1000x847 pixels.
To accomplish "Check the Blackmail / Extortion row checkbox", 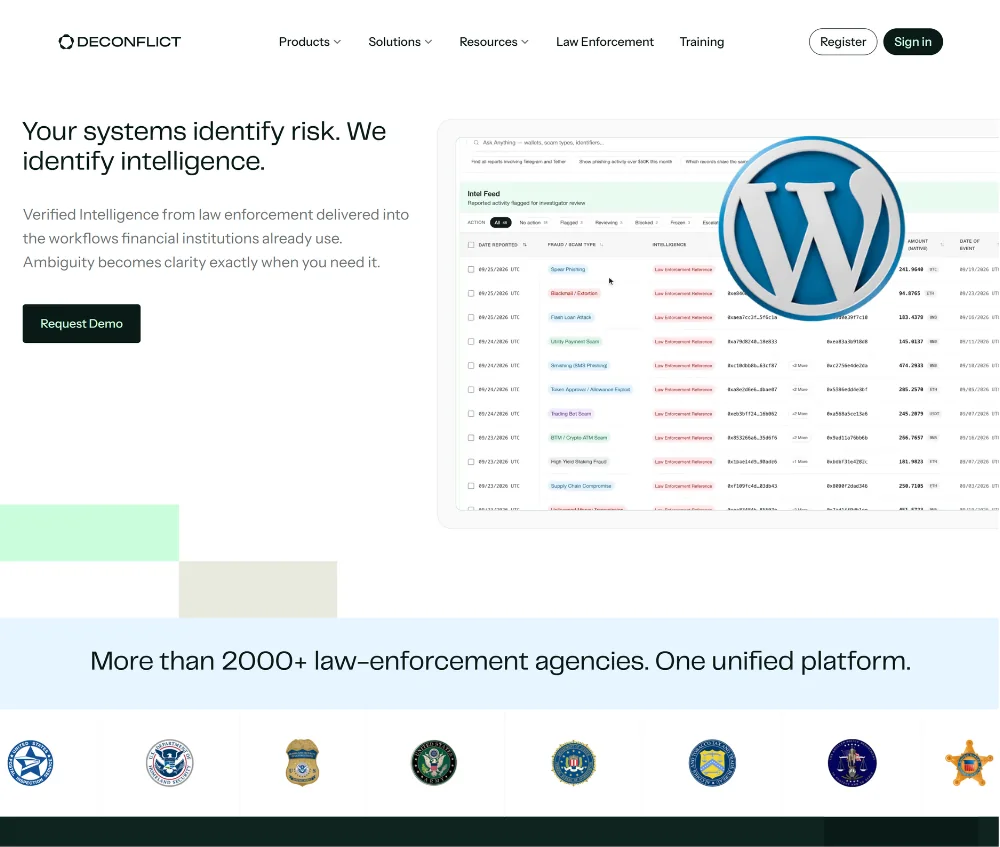I will pos(471,293).
